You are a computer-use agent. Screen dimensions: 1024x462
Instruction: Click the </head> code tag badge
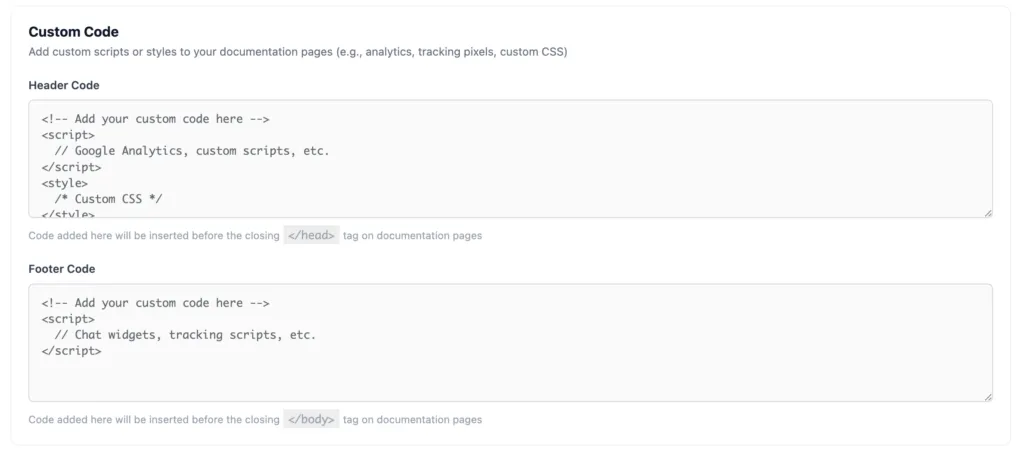[x=311, y=236]
